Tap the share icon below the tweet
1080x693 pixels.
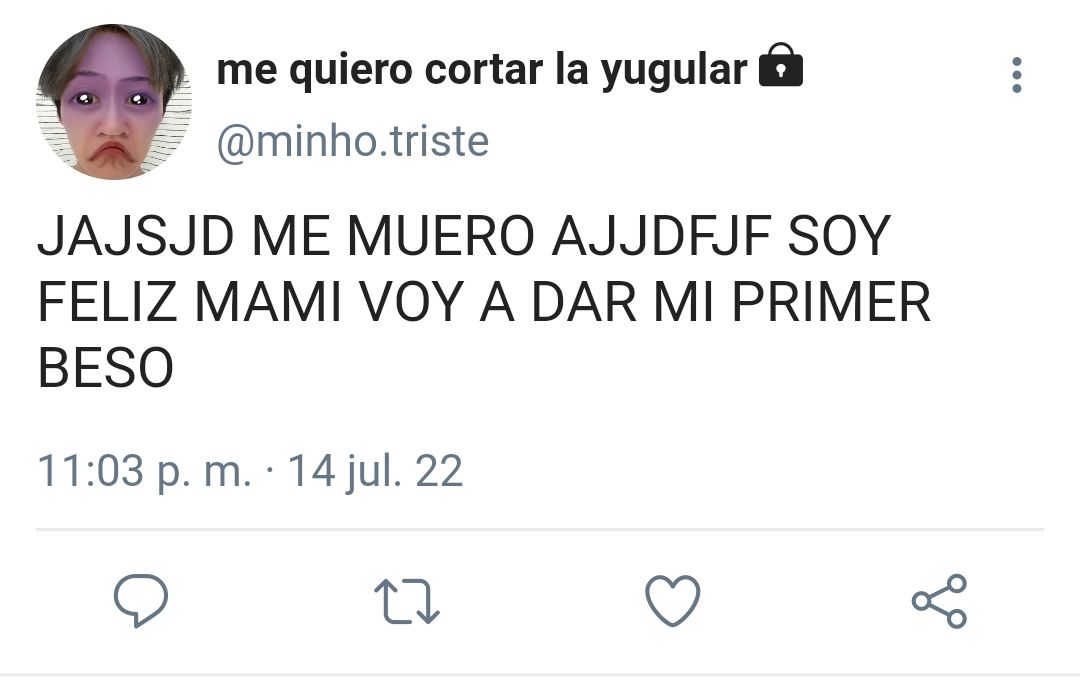[939, 601]
